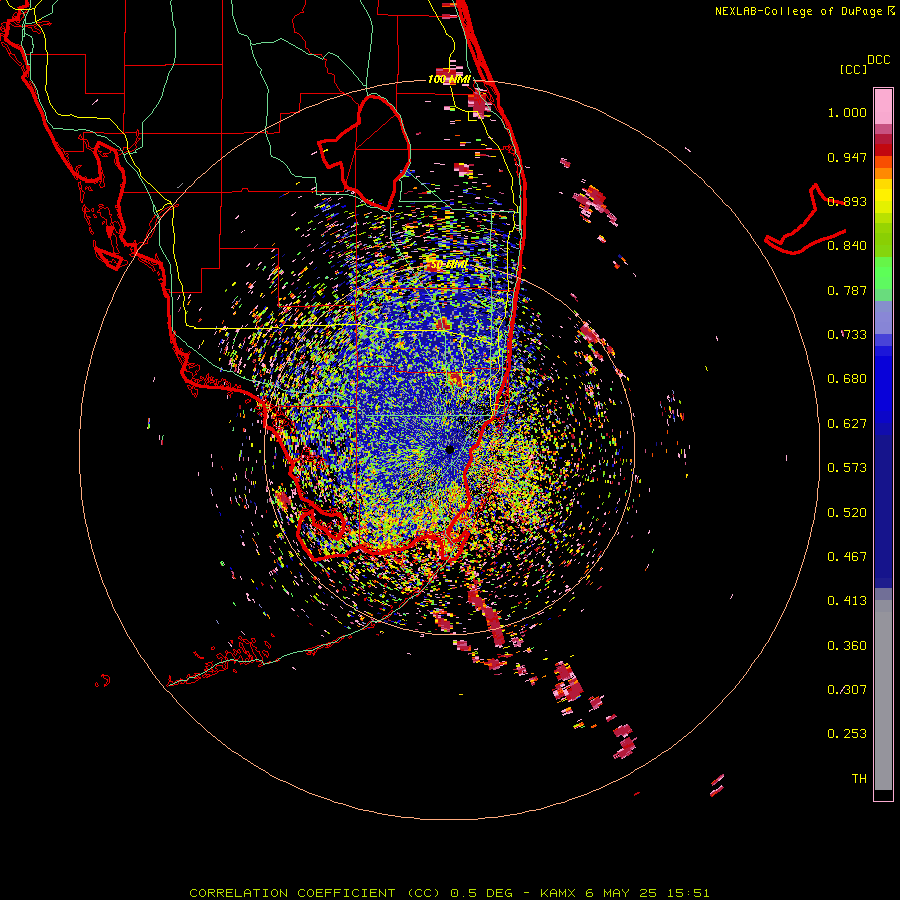Select the 0.893 scale value
900x900 pixels.
click(847, 201)
